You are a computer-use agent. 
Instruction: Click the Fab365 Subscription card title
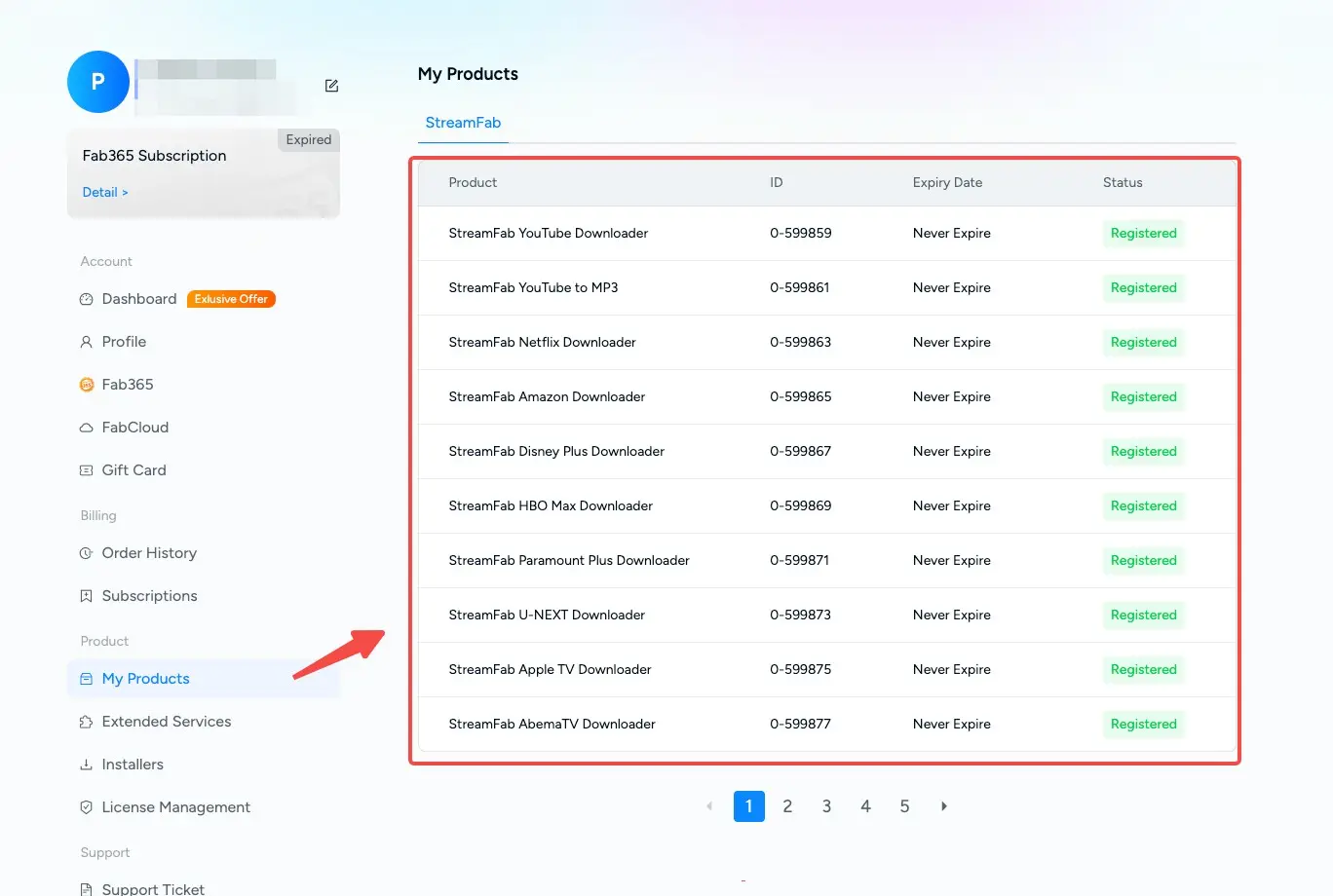click(154, 156)
